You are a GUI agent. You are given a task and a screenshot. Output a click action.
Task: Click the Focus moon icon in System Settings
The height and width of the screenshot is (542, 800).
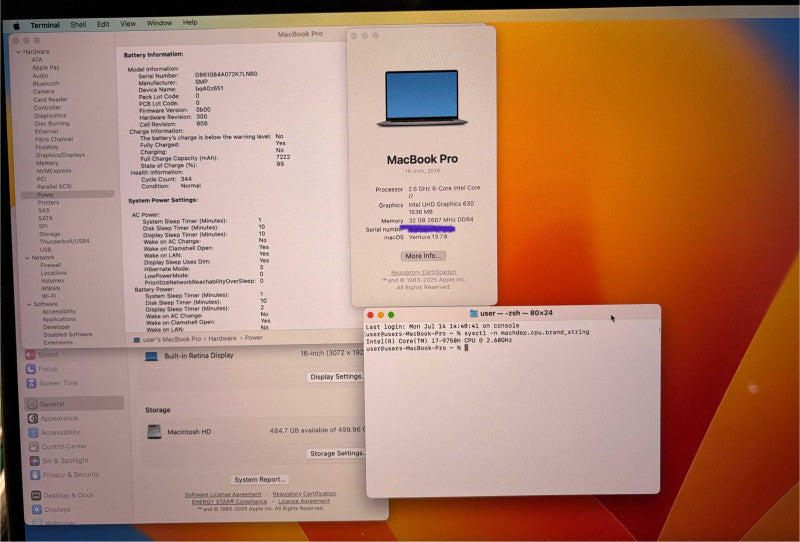coord(31,369)
